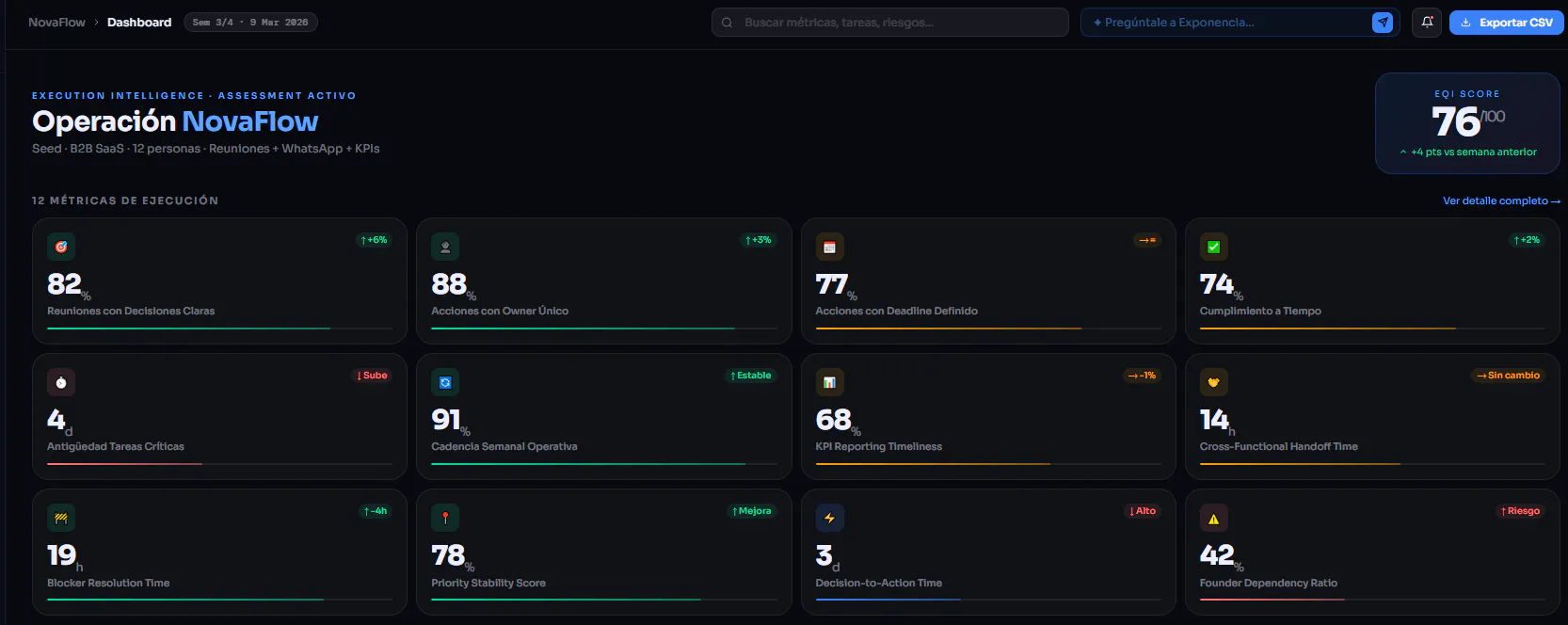The image size is (1568, 625).
Task: Click the handshake icon on Cross-Functional Handoff Time card
Action: [1213, 382]
